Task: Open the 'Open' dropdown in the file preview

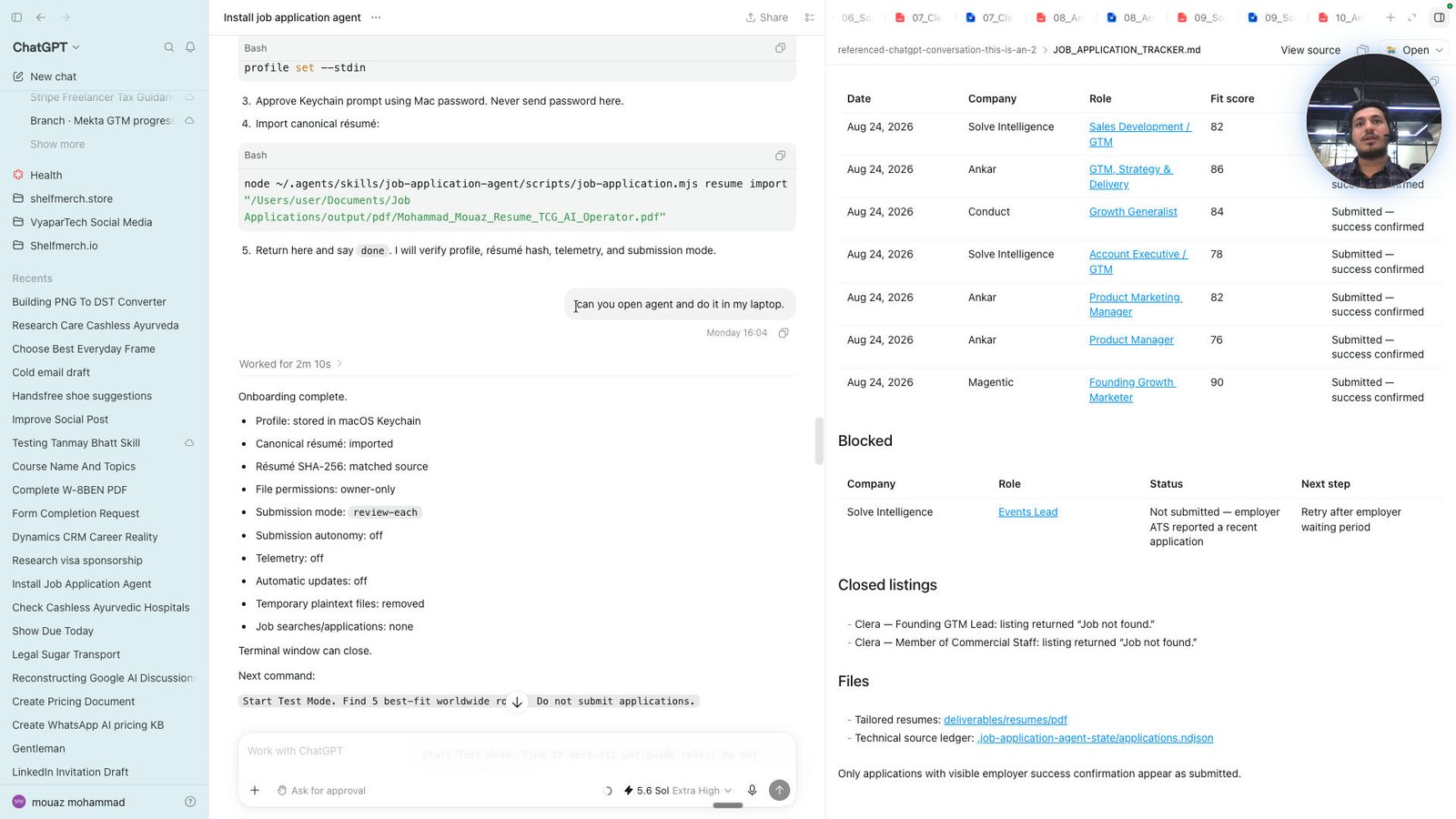Action: pos(1415,50)
